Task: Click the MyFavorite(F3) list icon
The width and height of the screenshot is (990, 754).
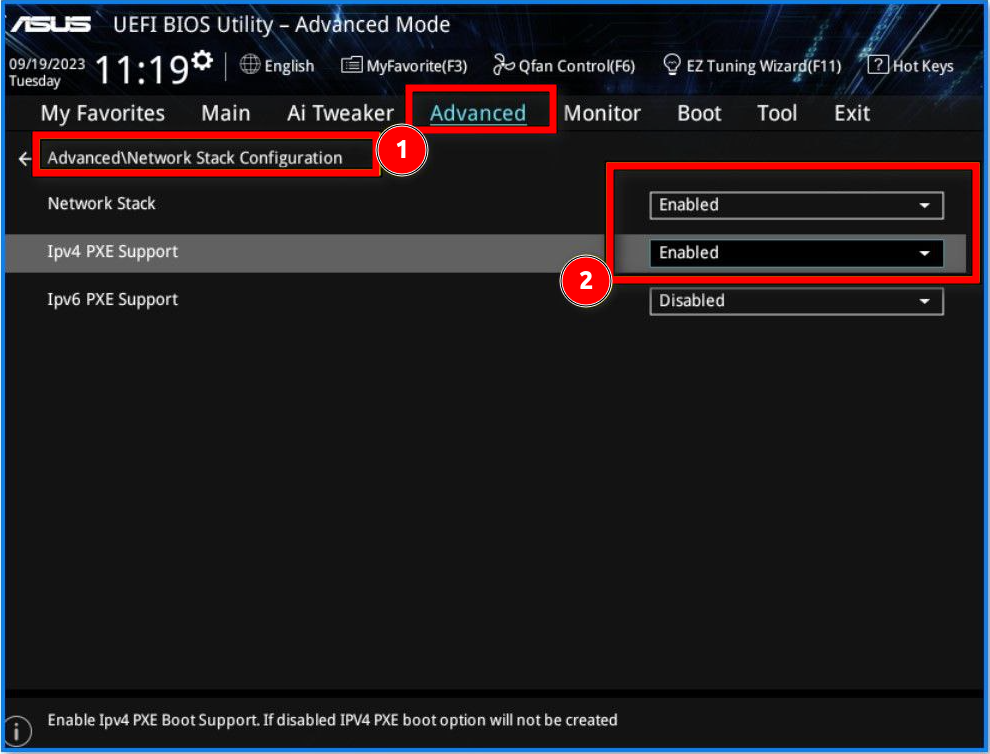Action: (351, 66)
